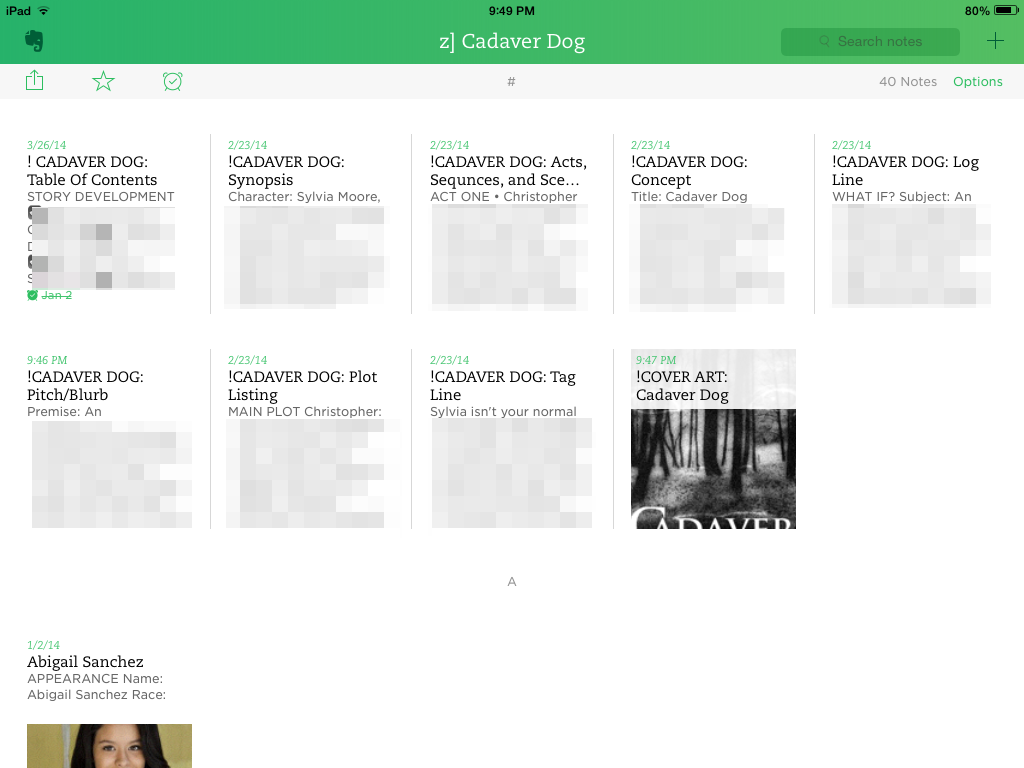Open the reminder alarm clock icon
This screenshot has height=768, width=1024.
172,81
